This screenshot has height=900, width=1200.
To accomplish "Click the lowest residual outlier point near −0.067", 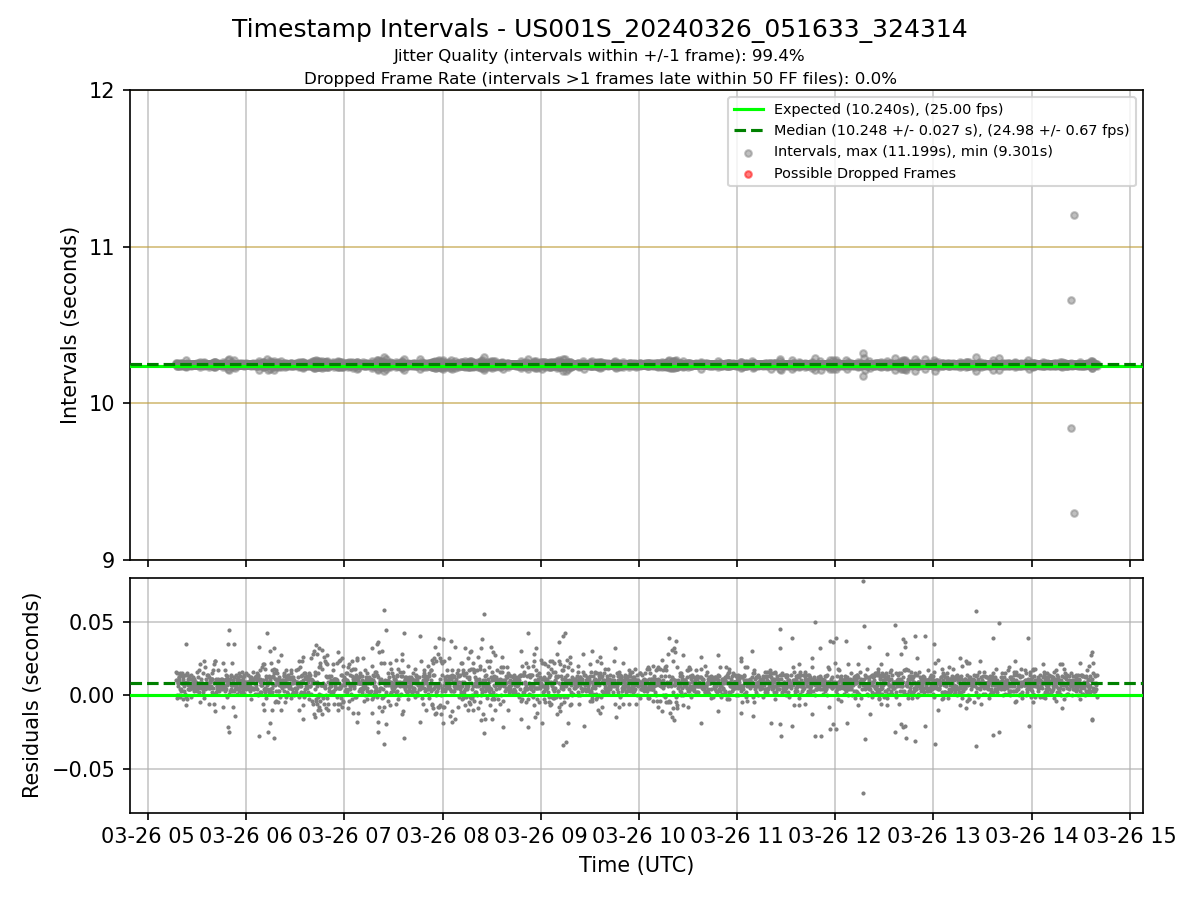I will pyautogui.click(x=863, y=793).
